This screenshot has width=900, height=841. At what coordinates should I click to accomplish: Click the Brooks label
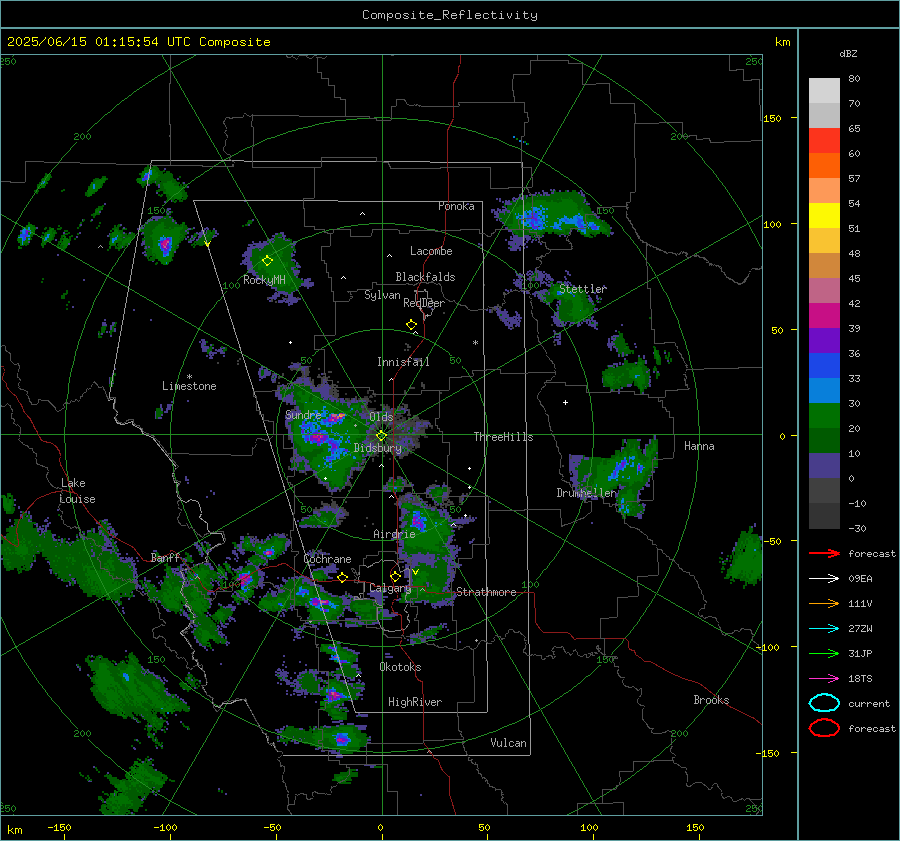711,700
